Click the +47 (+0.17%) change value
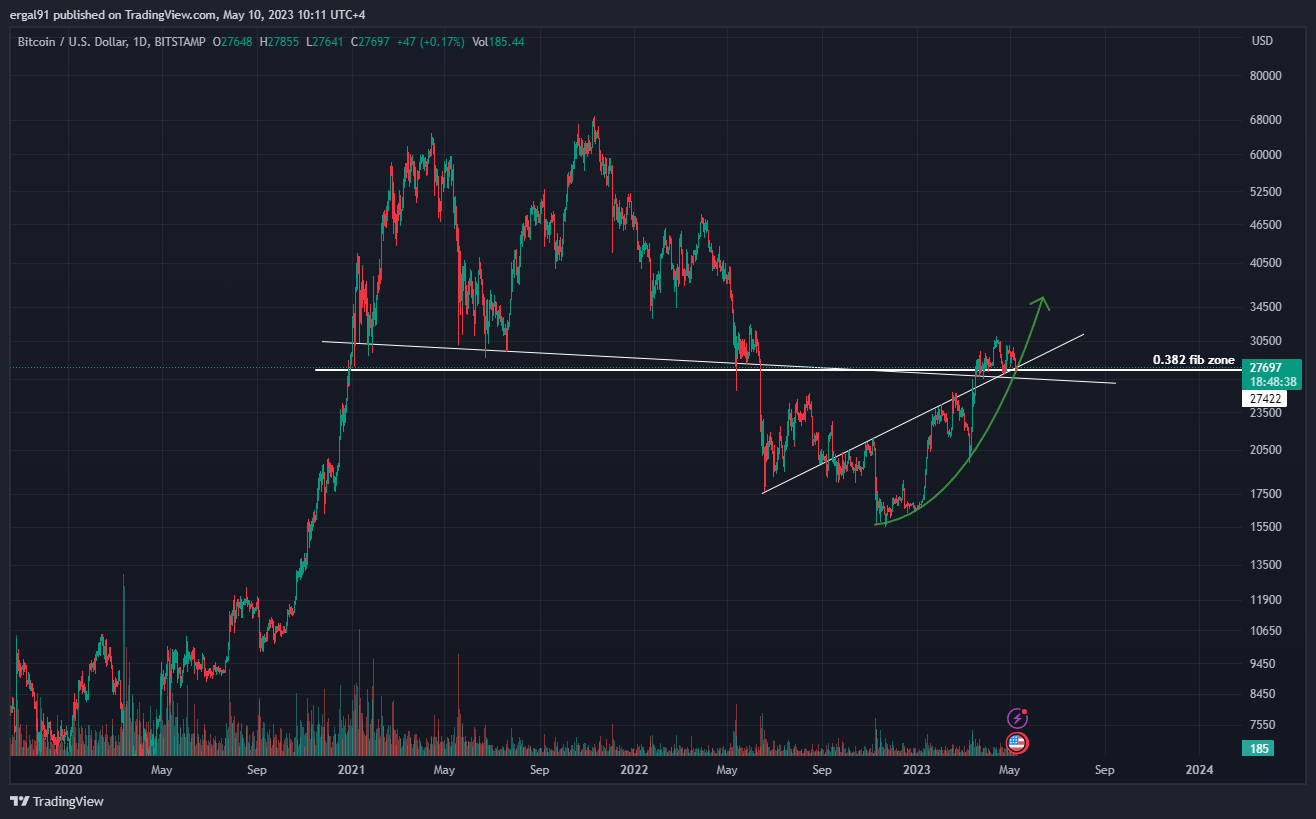 point(430,42)
